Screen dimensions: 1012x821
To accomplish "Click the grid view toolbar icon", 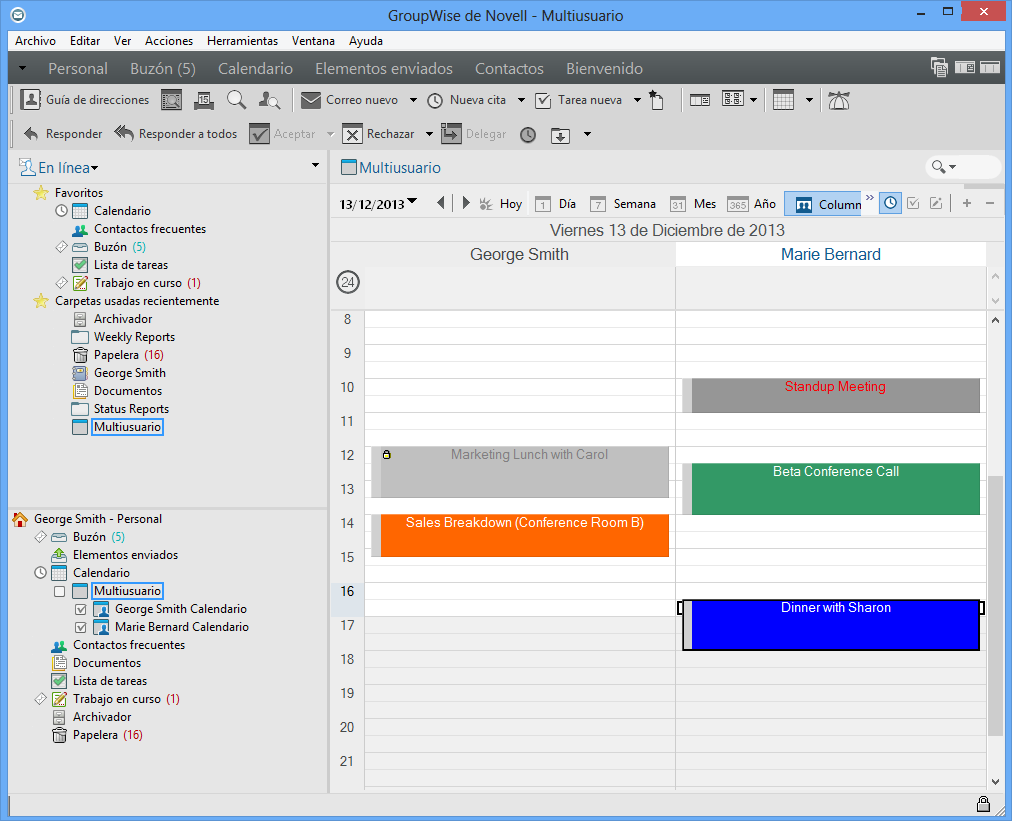I will (x=733, y=99).
